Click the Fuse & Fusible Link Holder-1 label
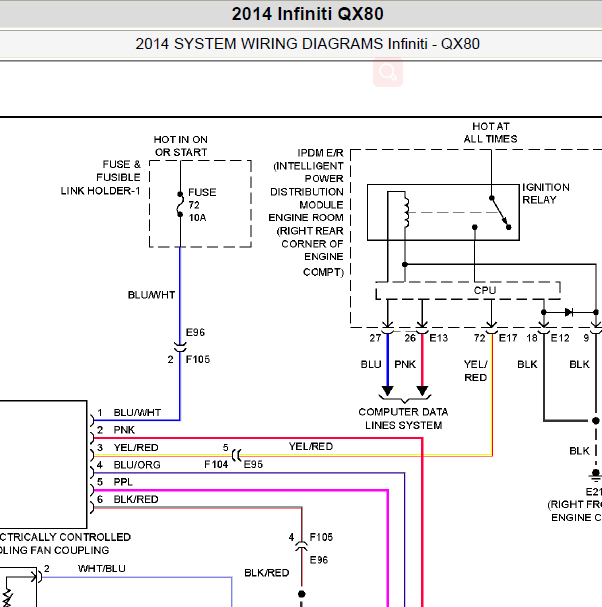The width and height of the screenshot is (602, 607). point(101,177)
